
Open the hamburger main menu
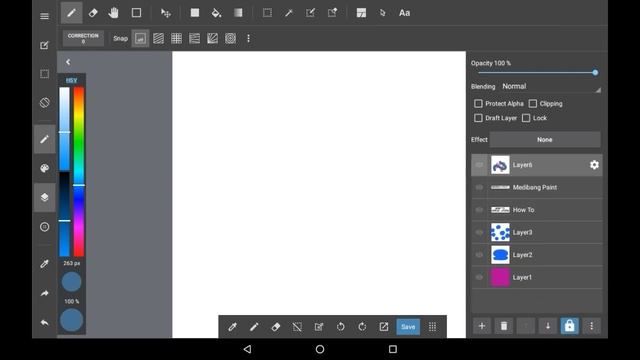(44, 16)
